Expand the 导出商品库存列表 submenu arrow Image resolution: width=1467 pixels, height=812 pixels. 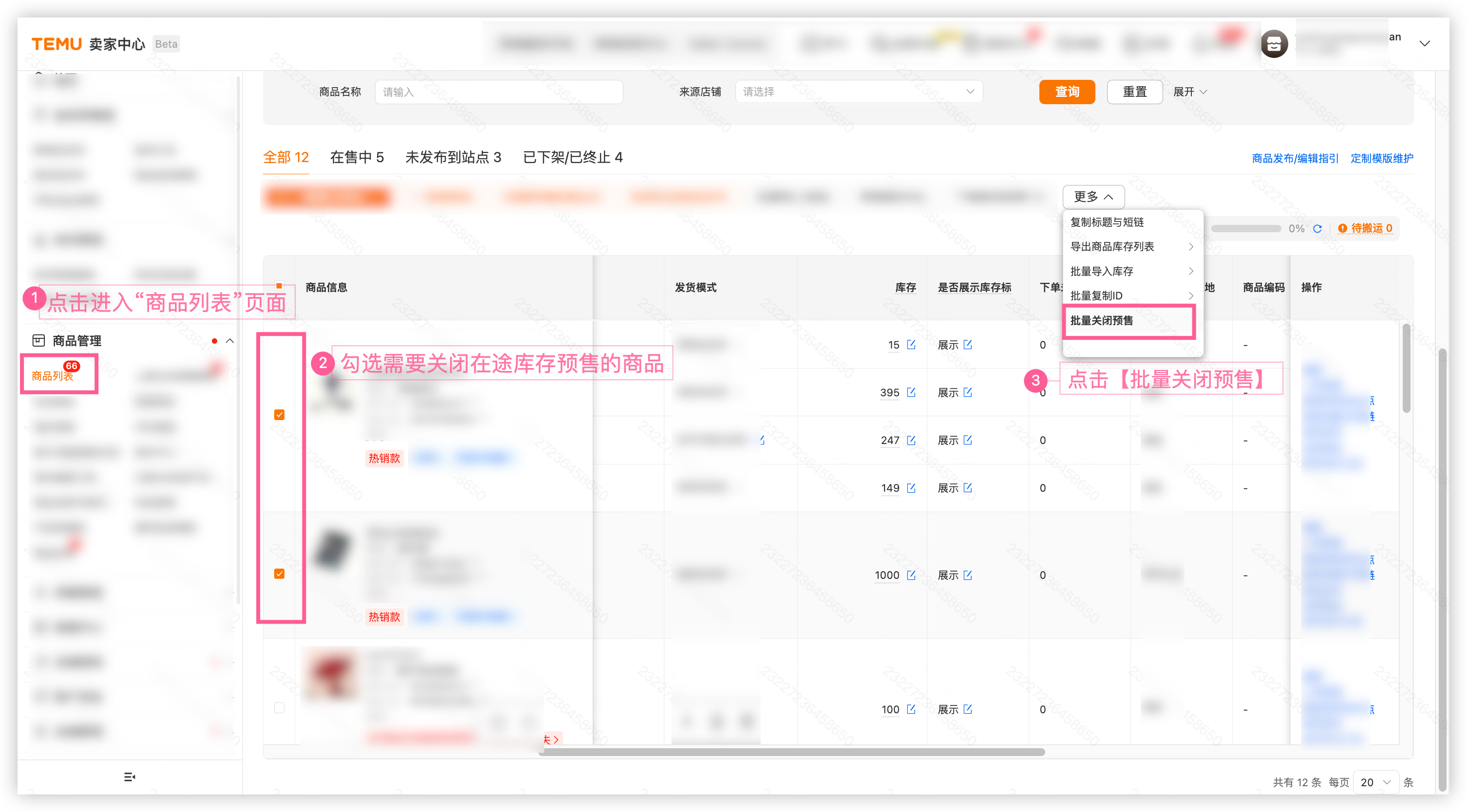1191,246
